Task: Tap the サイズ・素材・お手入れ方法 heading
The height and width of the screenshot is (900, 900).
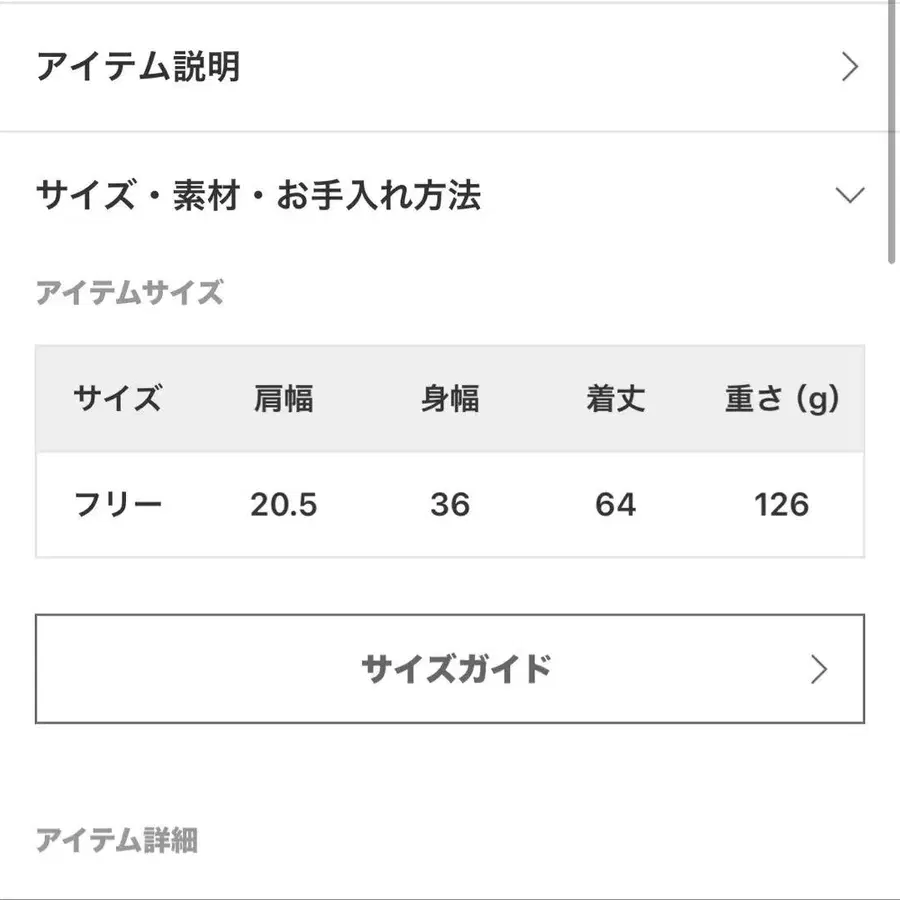Action: tap(258, 195)
